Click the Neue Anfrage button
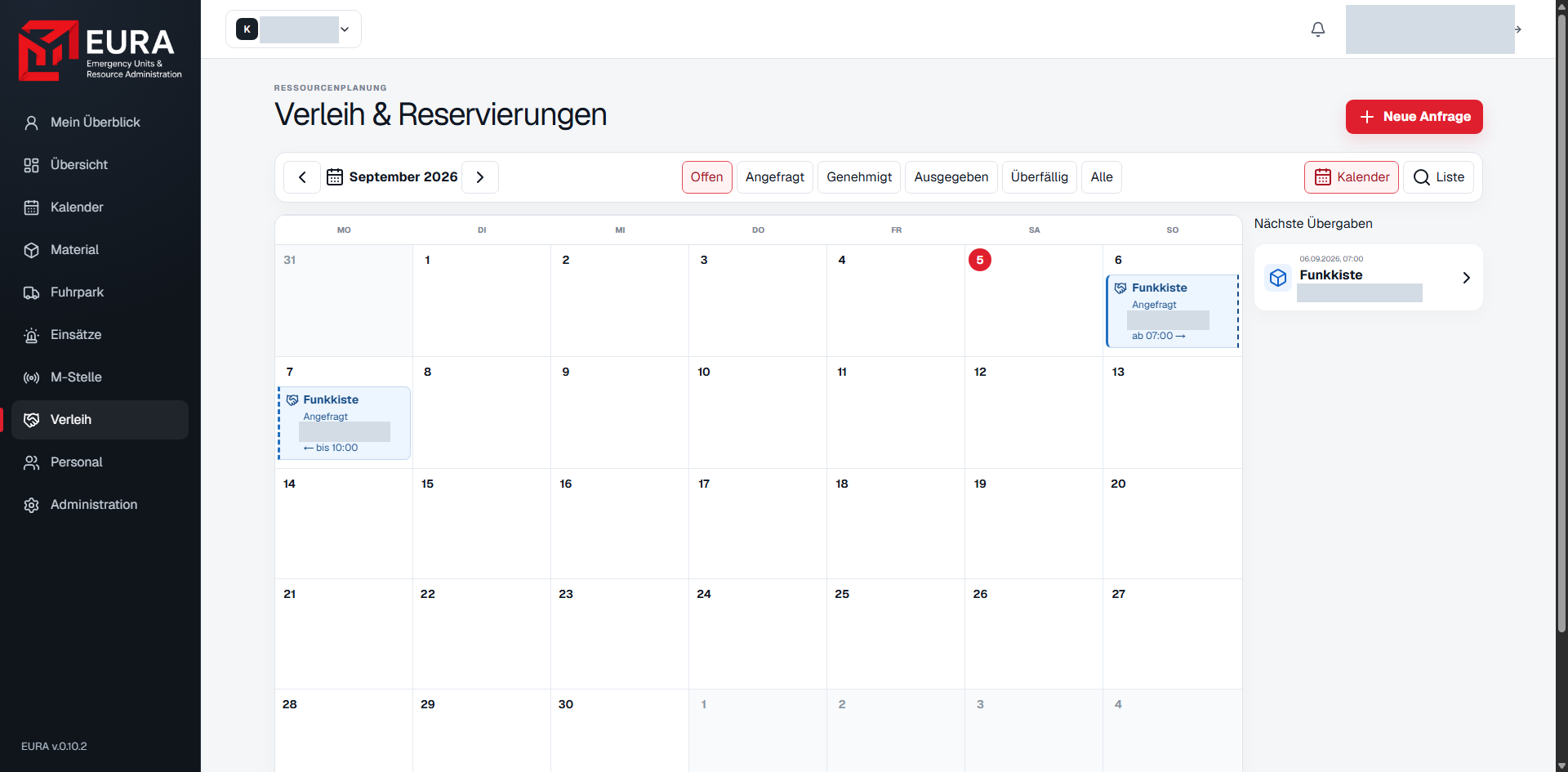1568x772 pixels. click(x=1414, y=117)
